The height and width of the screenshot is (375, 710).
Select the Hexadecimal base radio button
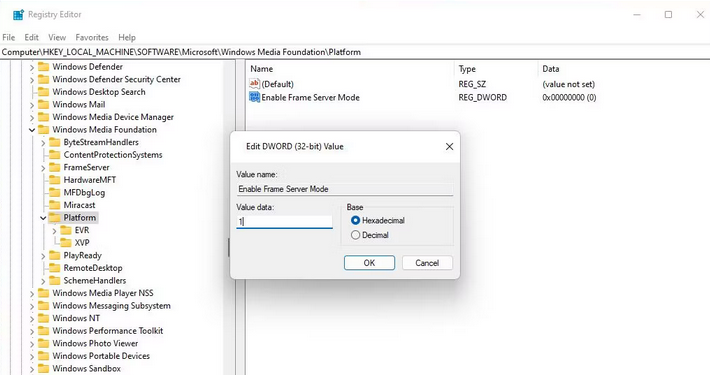(x=355, y=221)
